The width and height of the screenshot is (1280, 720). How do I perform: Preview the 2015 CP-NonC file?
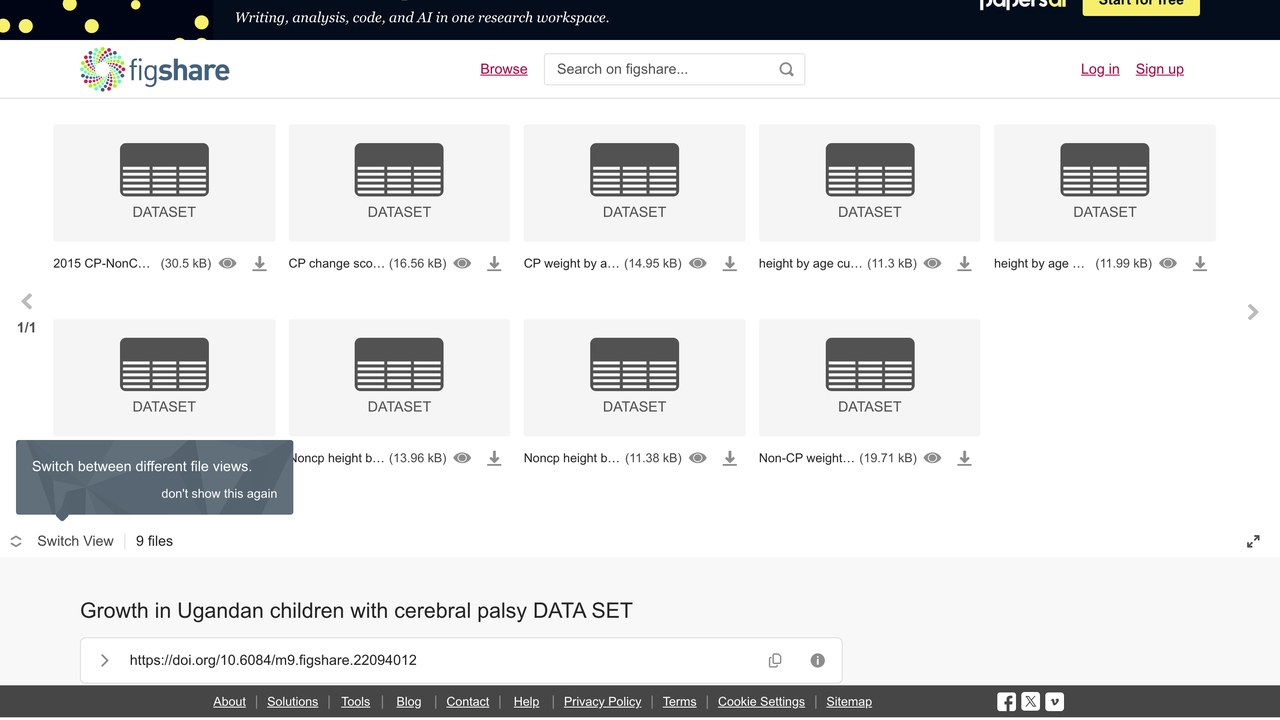pos(228,264)
